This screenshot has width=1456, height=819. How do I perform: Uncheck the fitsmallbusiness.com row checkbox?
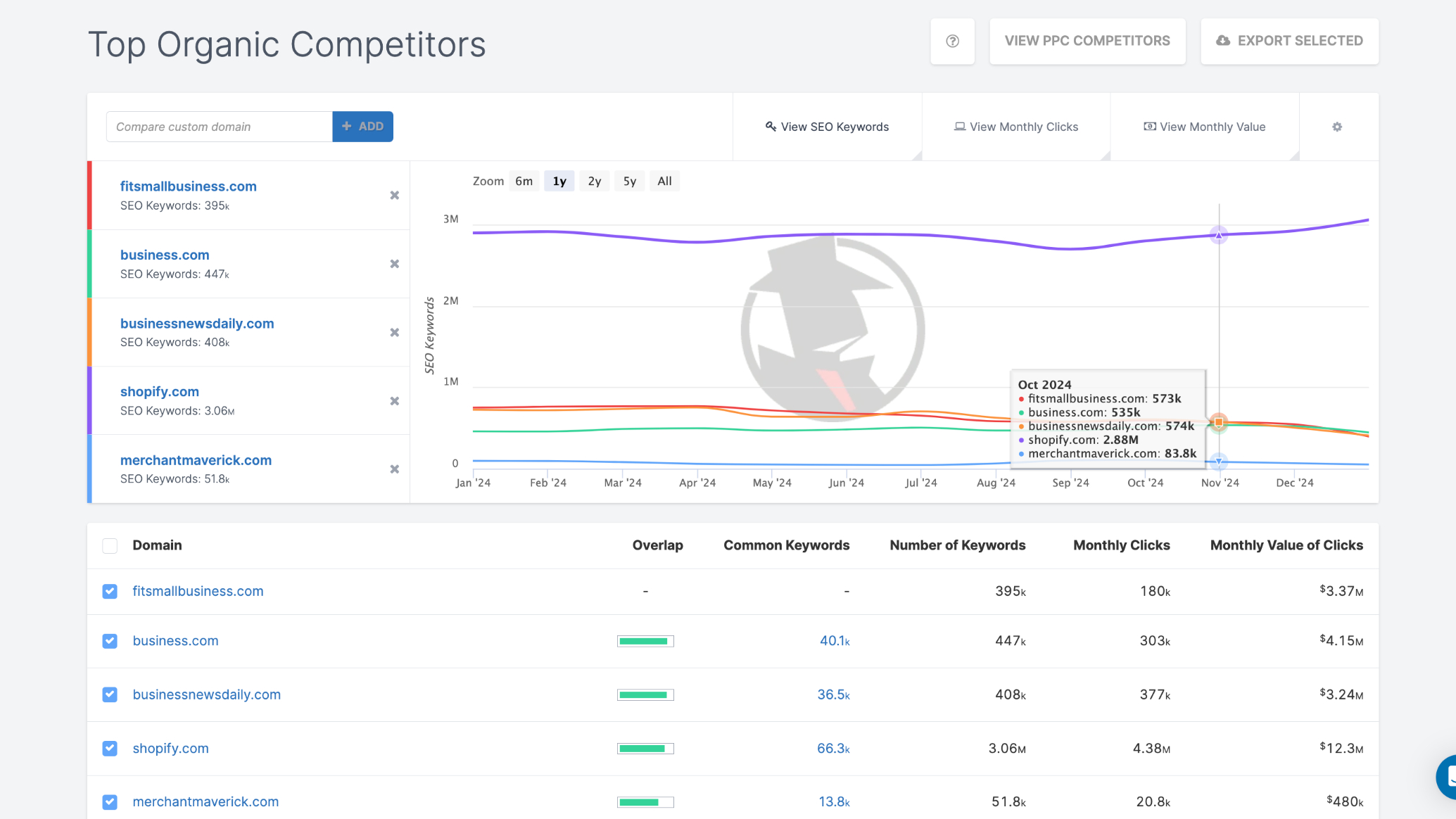coord(110,591)
